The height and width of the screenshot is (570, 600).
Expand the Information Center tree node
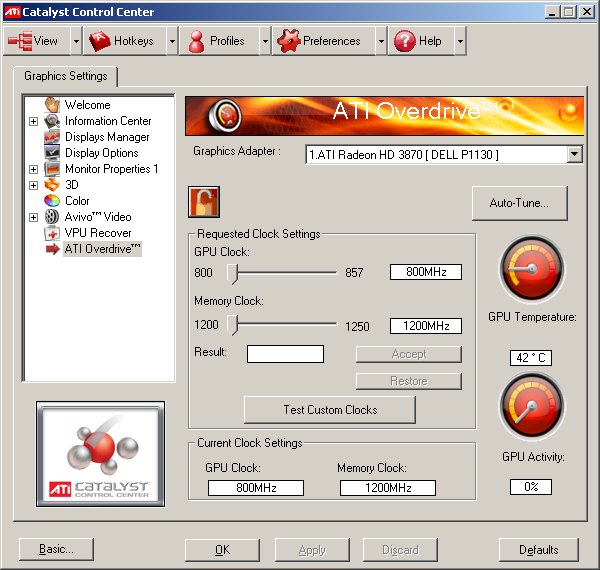coord(33,121)
